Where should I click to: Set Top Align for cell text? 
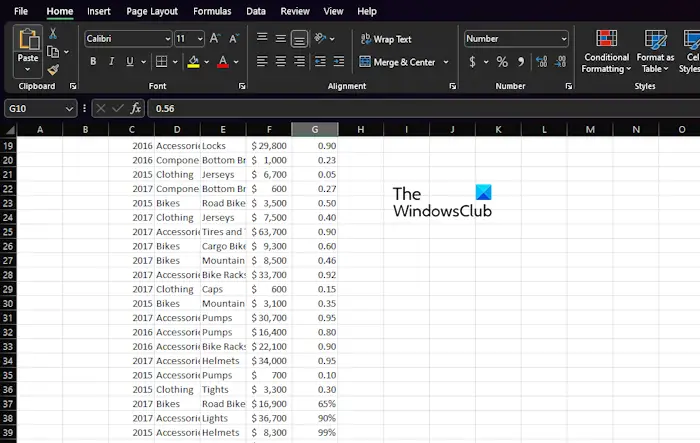click(262, 38)
